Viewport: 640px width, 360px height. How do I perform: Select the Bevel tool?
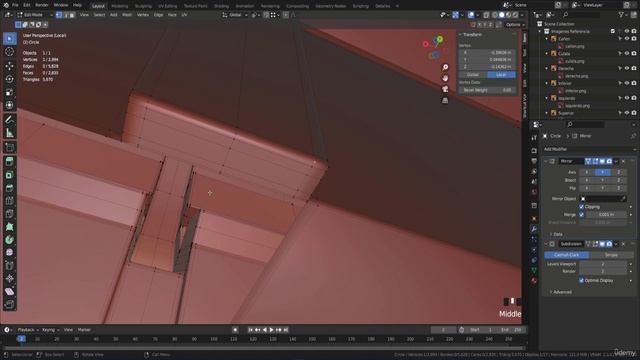[x=9, y=188]
